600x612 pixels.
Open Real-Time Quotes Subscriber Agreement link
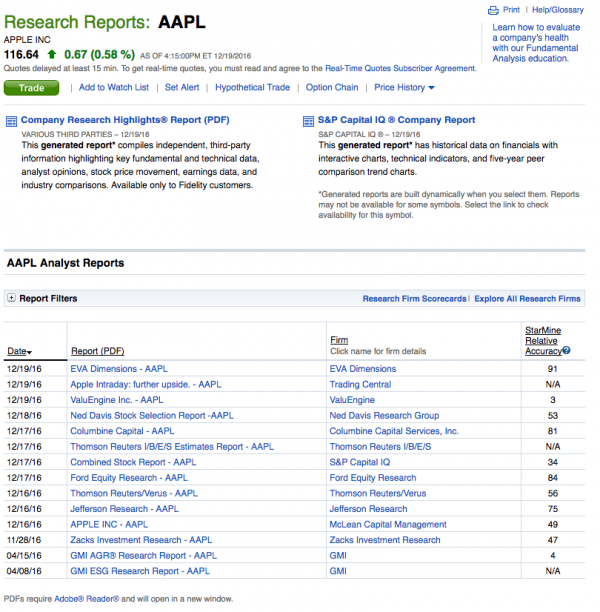click(400, 68)
